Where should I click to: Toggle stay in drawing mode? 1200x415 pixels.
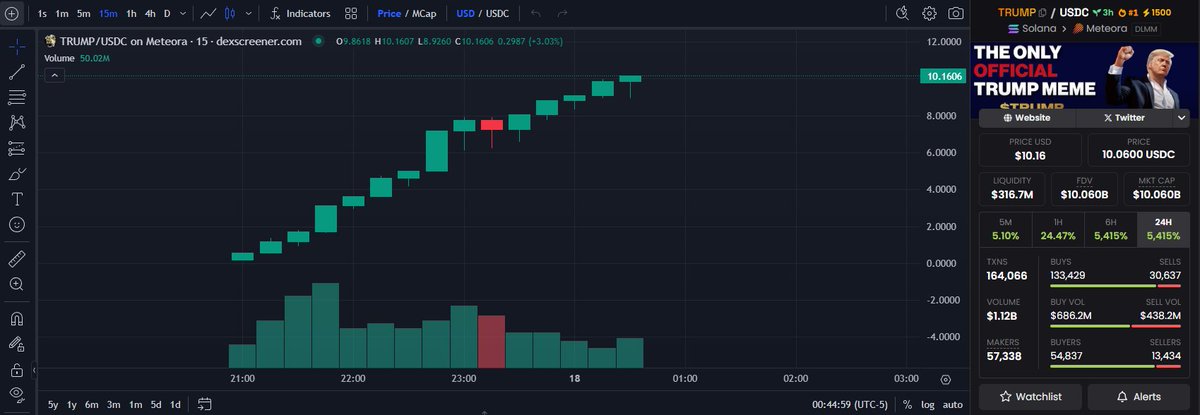click(x=16, y=344)
